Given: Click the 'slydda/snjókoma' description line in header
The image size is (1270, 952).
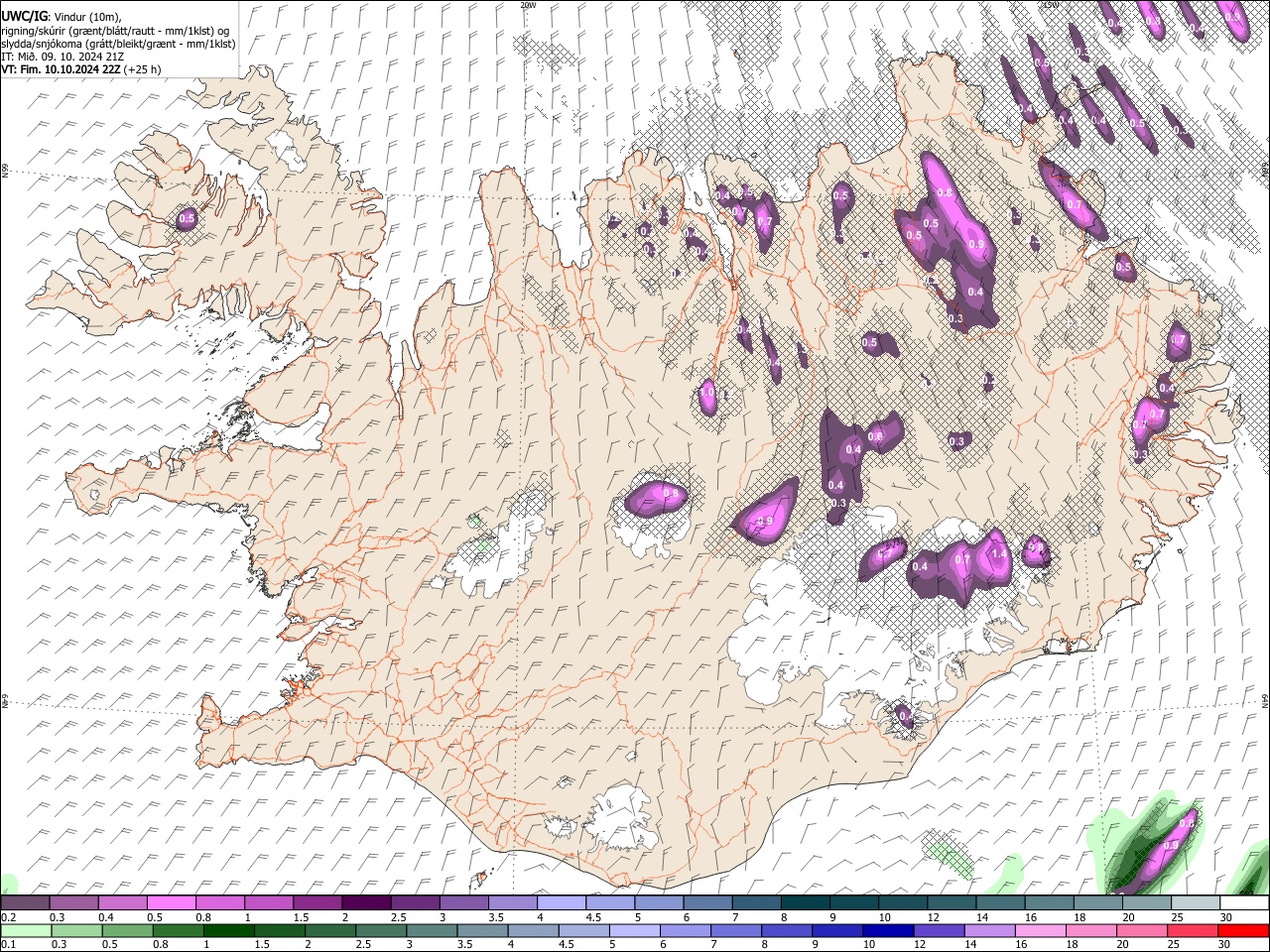Looking at the screenshot, I should point(118,44).
